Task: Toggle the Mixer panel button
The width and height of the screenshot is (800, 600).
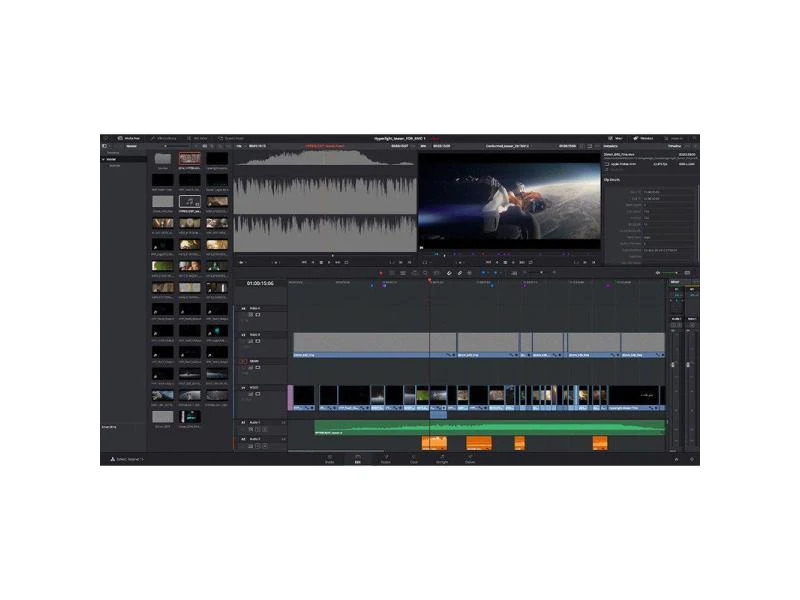Action: (x=615, y=138)
